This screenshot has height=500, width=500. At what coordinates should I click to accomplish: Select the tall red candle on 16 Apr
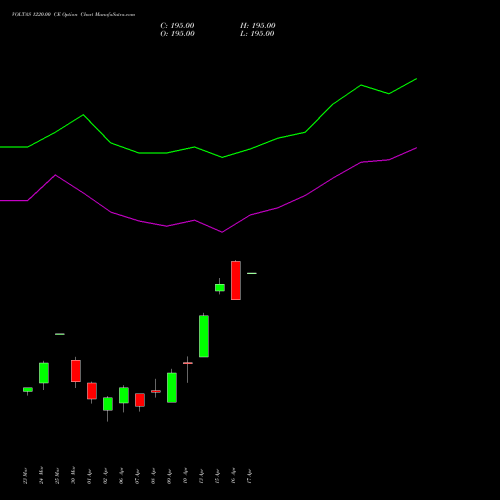point(236,280)
